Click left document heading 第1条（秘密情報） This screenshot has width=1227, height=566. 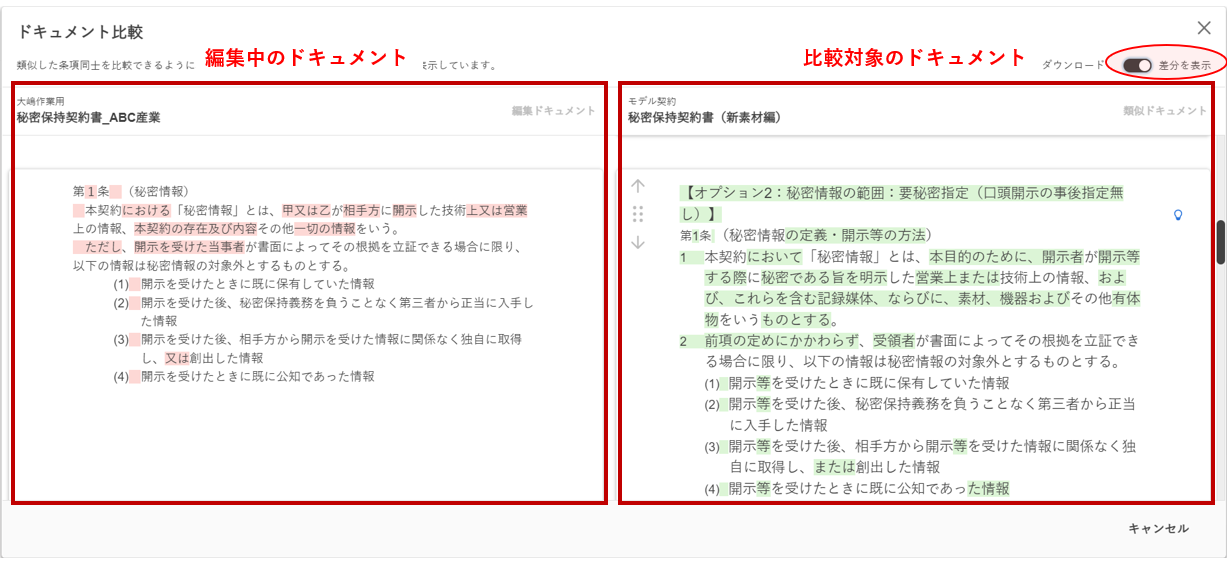[130, 191]
